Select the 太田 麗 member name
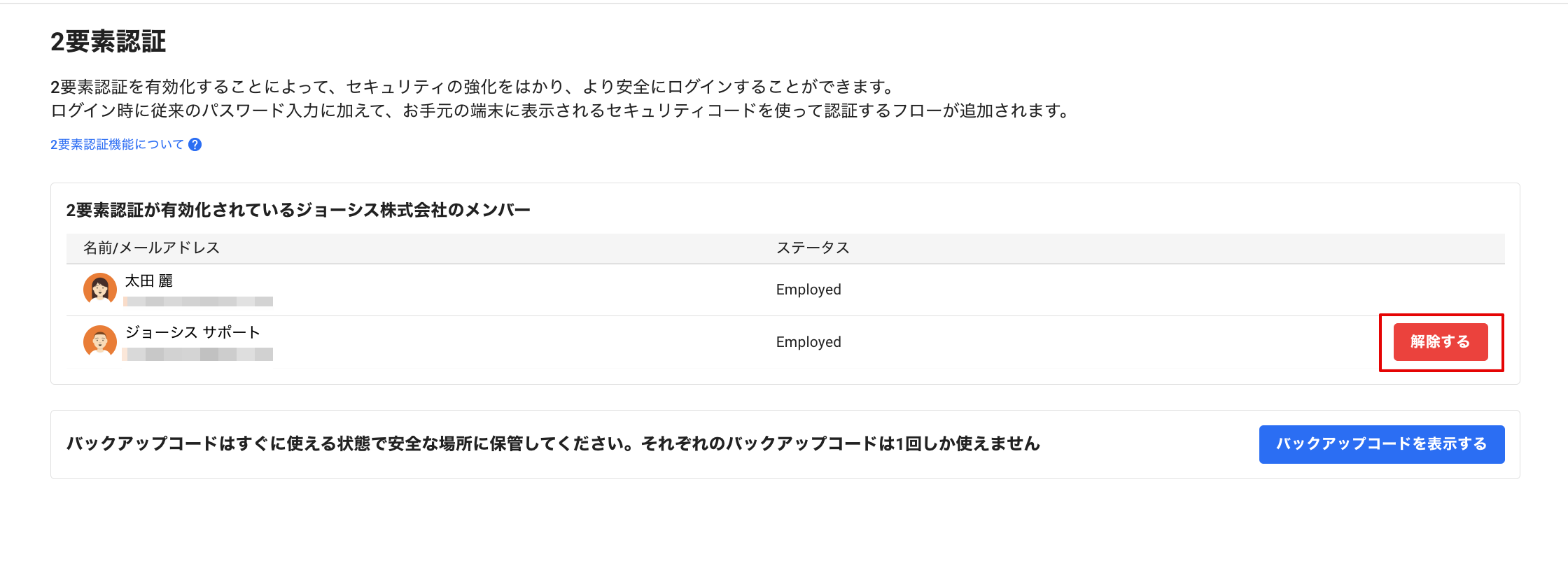Image resolution: width=1568 pixels, height=561 pixels. click(148, 281)
